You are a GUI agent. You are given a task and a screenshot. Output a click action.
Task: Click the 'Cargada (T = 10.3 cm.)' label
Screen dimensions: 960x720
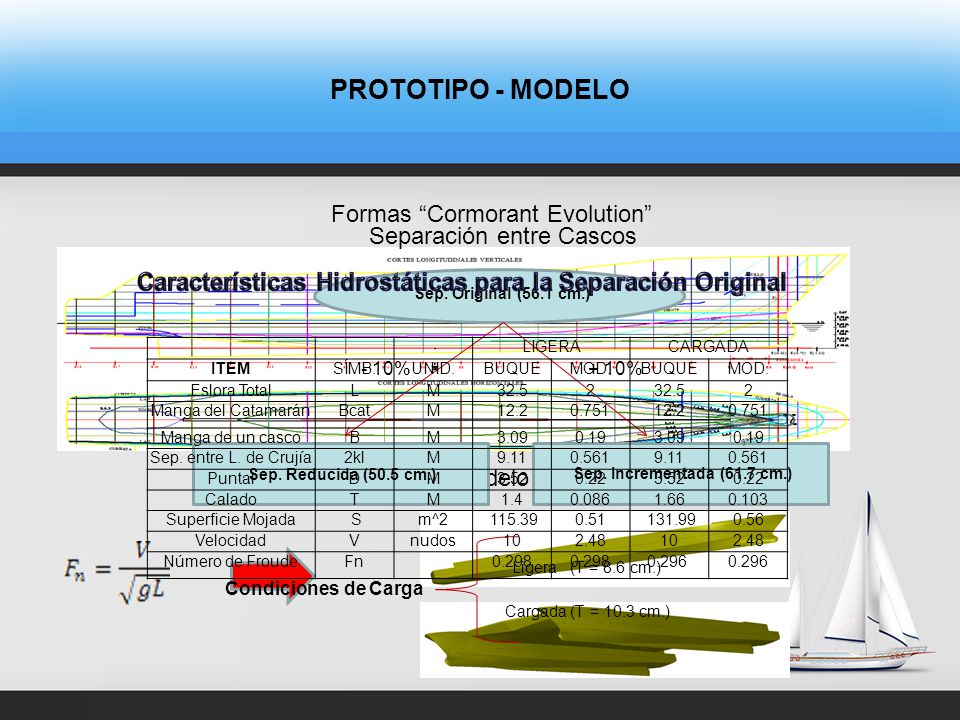(587, 611)
